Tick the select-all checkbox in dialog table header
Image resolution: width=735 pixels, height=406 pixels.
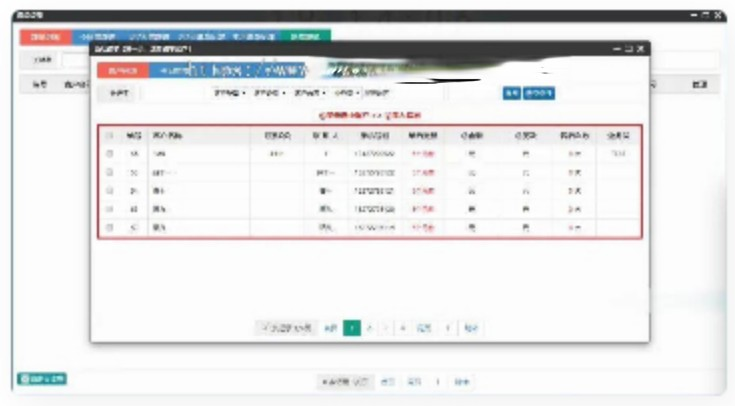(109, 136)
